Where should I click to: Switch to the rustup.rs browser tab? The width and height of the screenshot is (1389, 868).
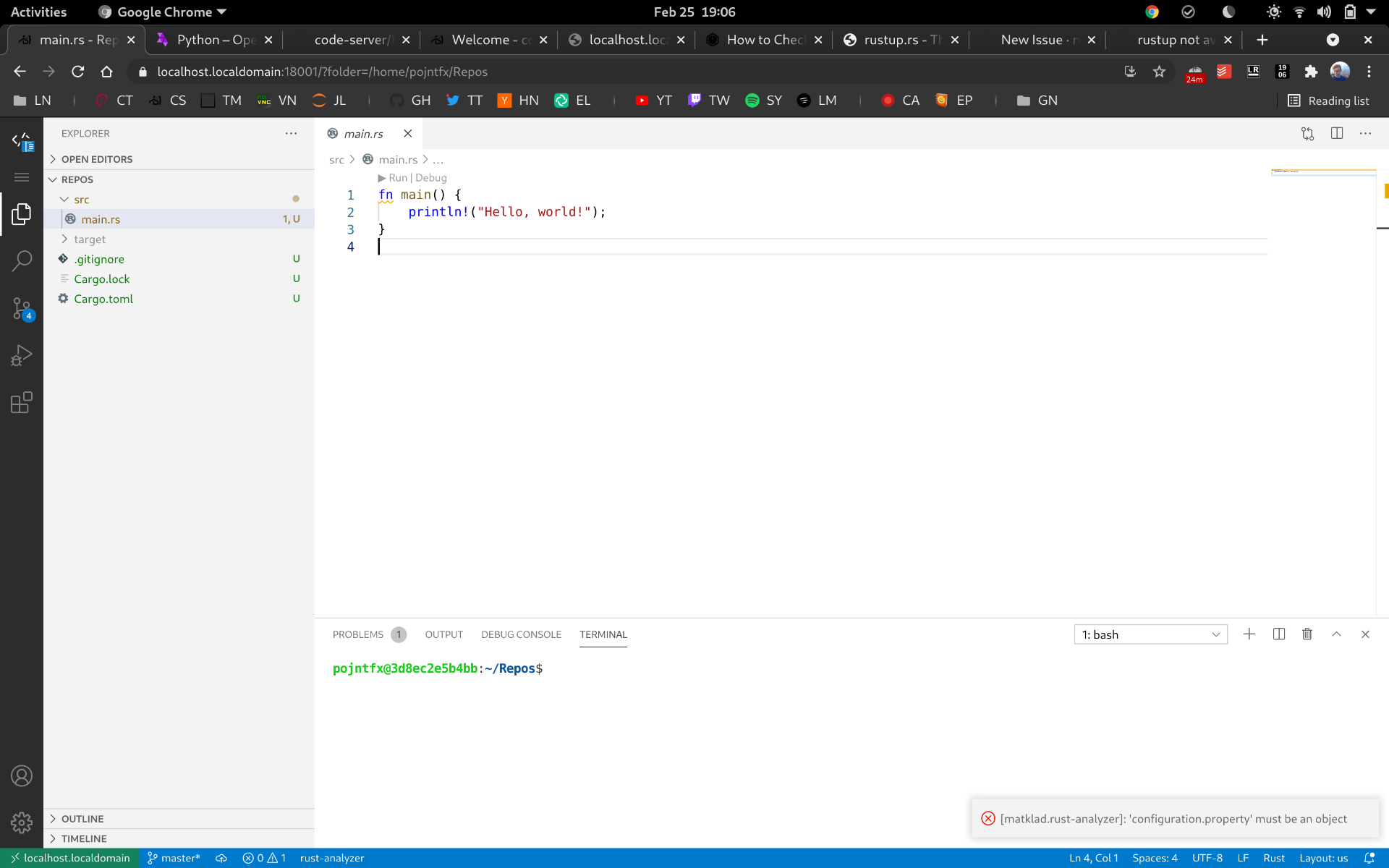pyautogui.click(x=893, y=40)
